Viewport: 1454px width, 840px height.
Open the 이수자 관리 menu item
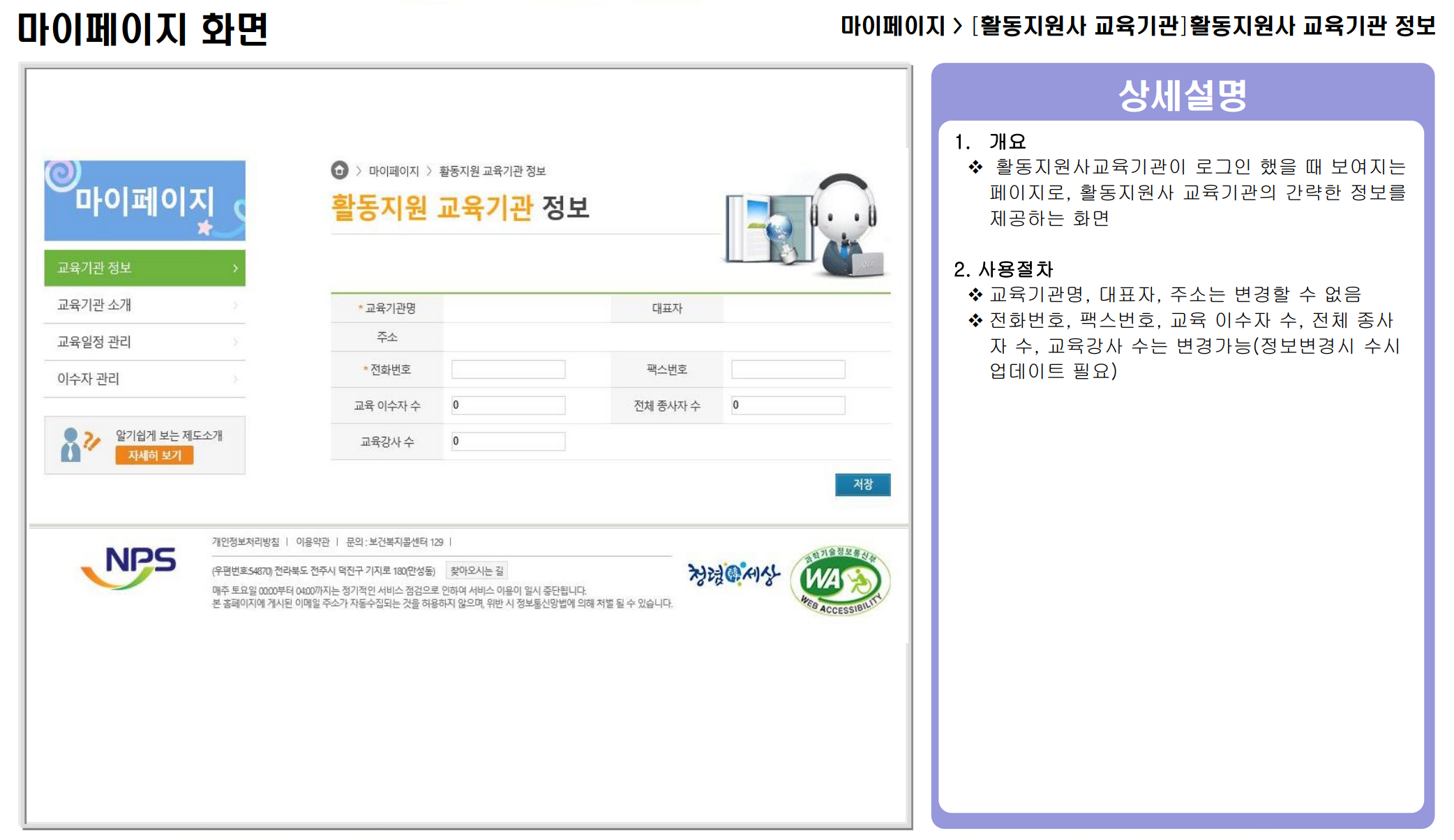[89, 379]
